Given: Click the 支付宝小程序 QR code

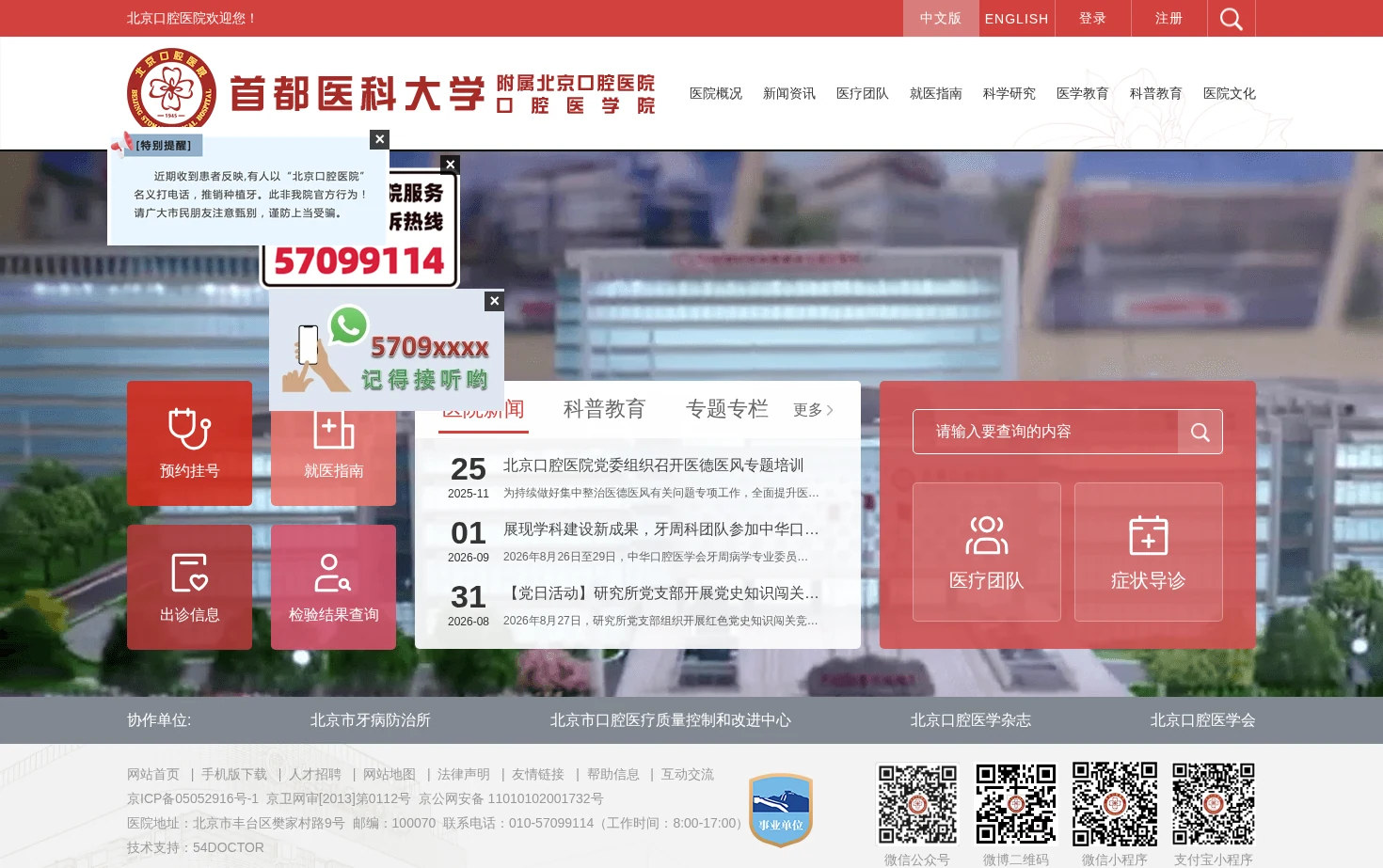Looking at the screenshot, I should [1214, 804].
